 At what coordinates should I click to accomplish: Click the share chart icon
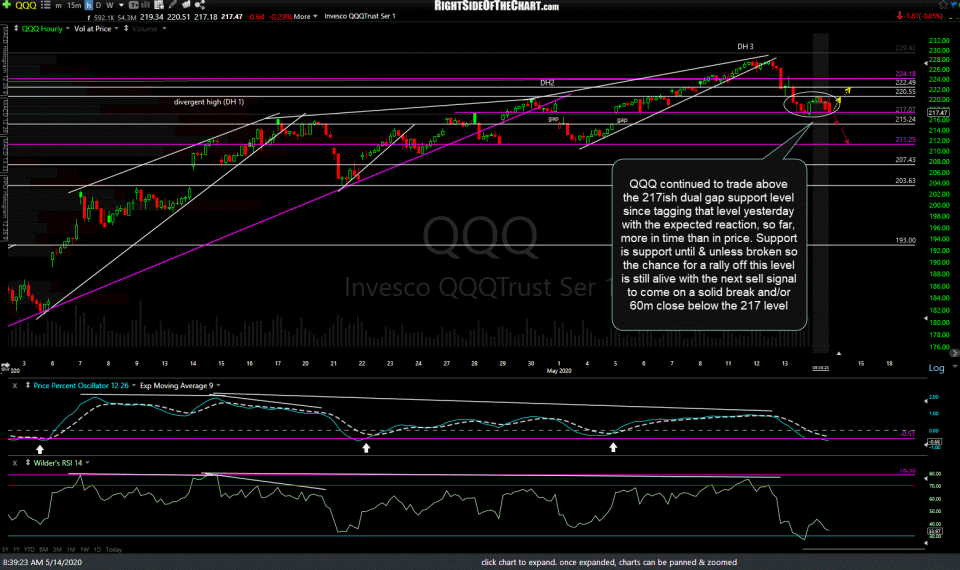coord(200,5)
